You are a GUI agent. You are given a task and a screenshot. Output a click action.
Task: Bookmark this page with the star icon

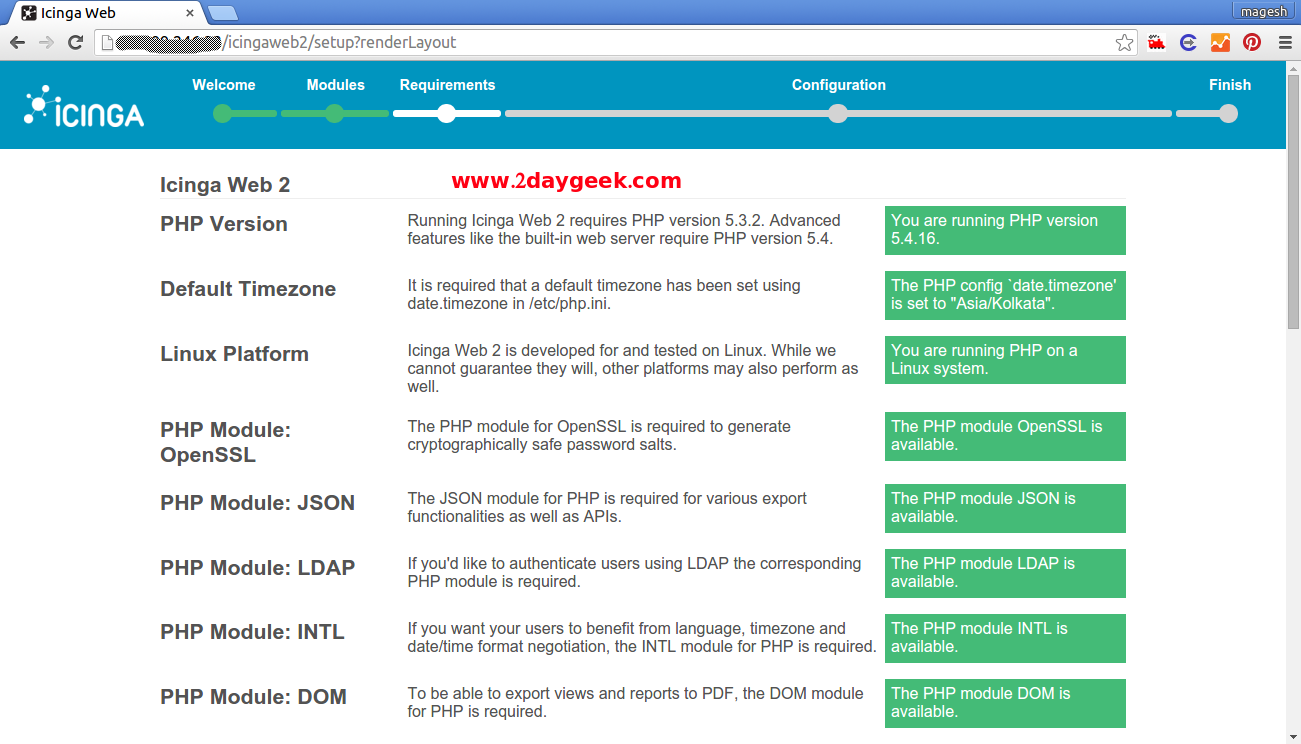coord(1125,43)
